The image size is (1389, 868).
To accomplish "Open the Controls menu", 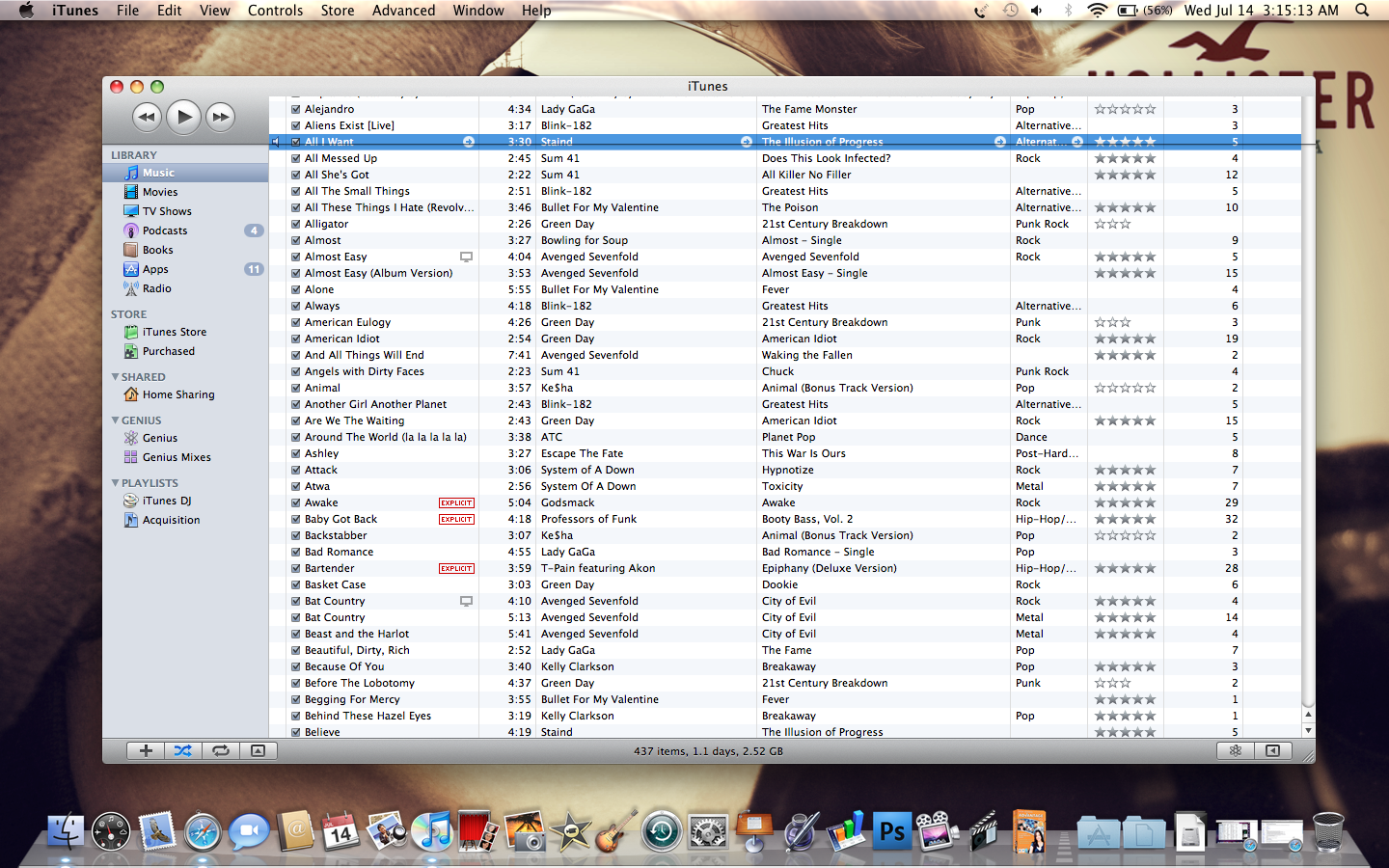I will [275, 11].
